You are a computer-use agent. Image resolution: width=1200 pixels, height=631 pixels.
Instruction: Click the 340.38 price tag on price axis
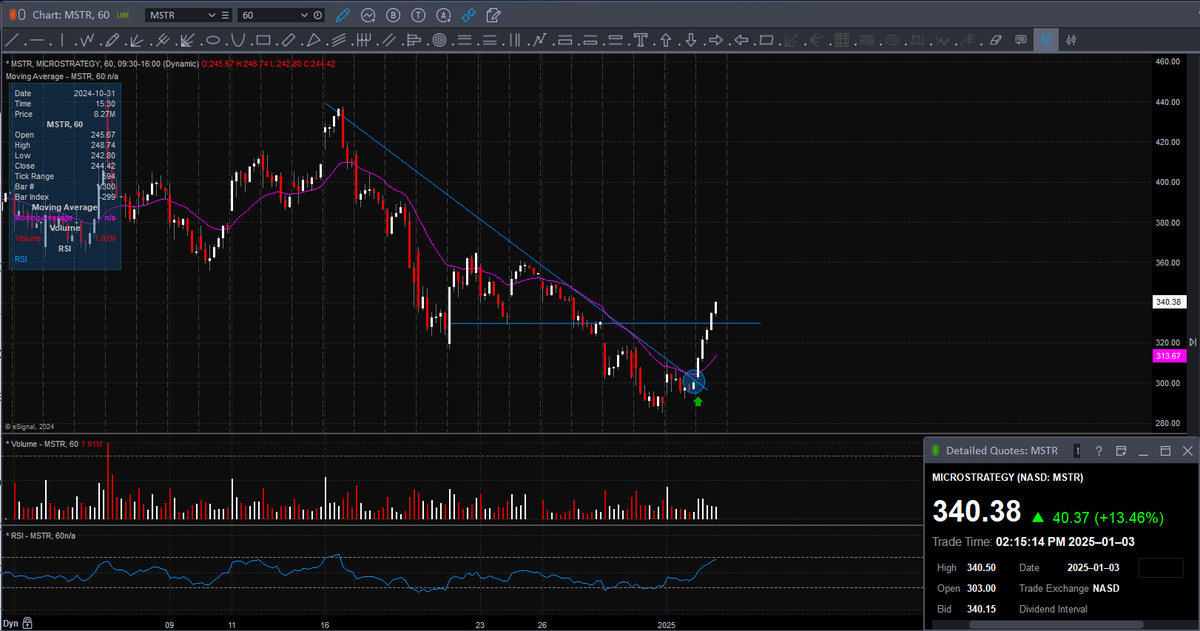pyautogui.click(x=1168, y=301)
